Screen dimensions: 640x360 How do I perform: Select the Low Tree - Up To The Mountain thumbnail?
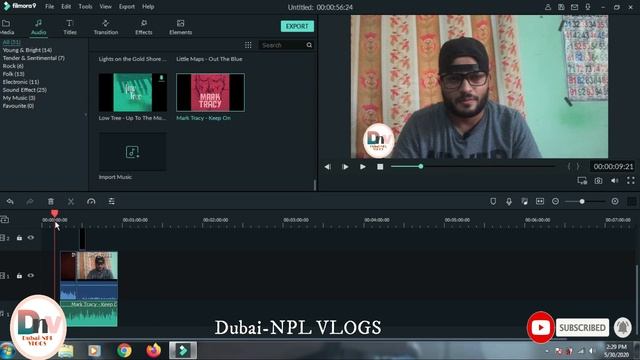point(133,92)
